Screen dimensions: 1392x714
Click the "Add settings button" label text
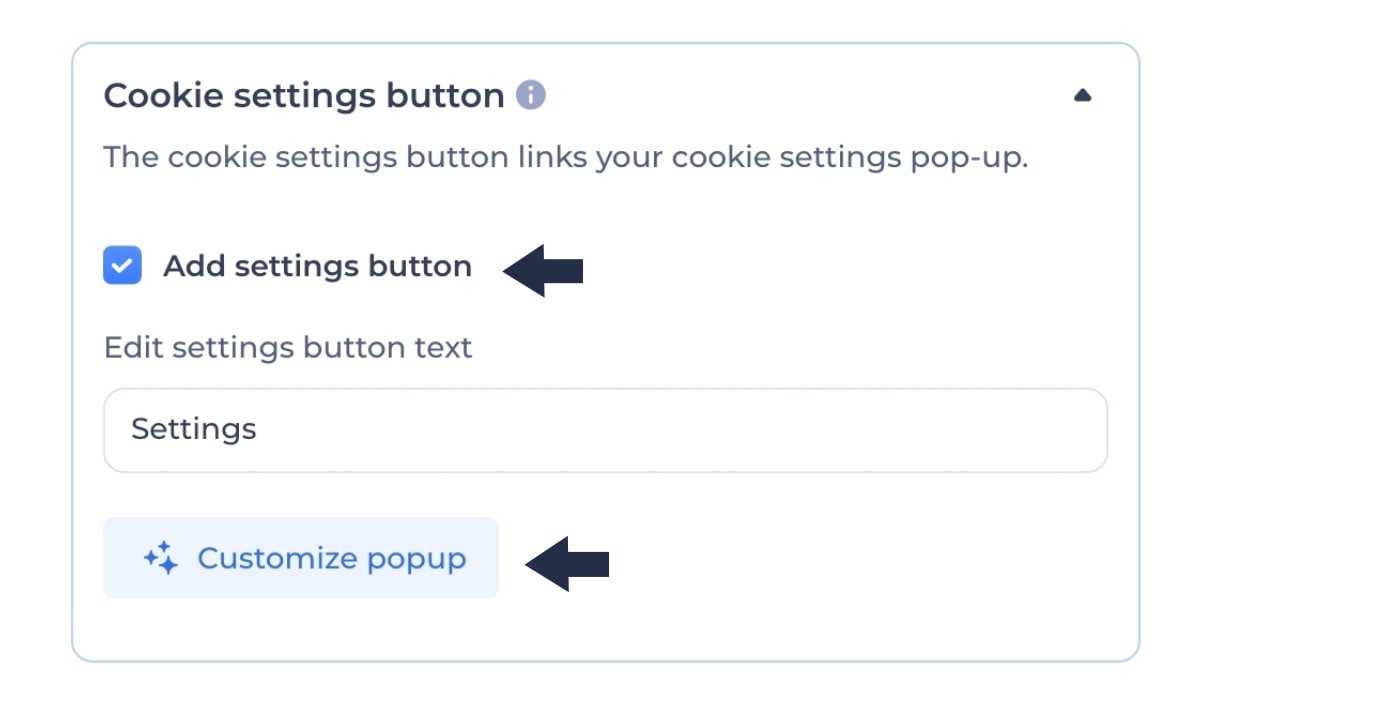(317, 266)
